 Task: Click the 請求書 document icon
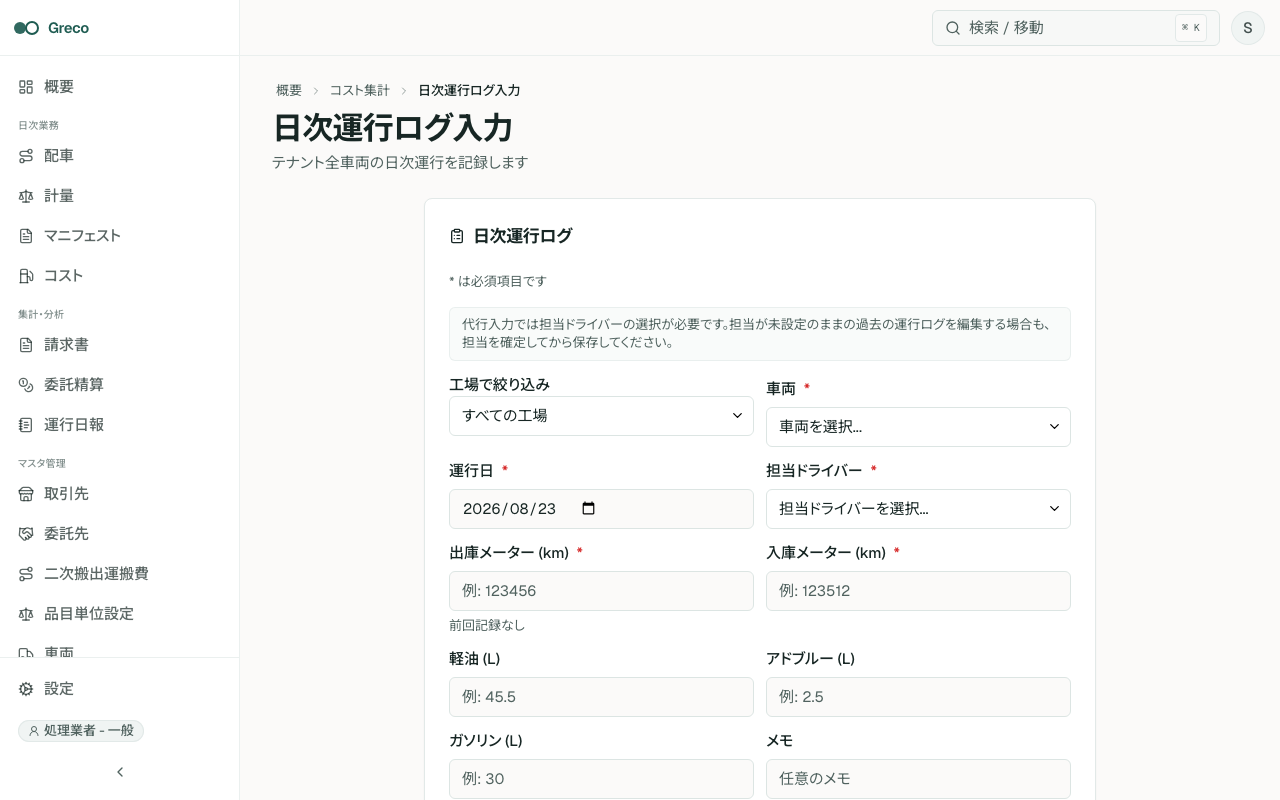(26, 345)
